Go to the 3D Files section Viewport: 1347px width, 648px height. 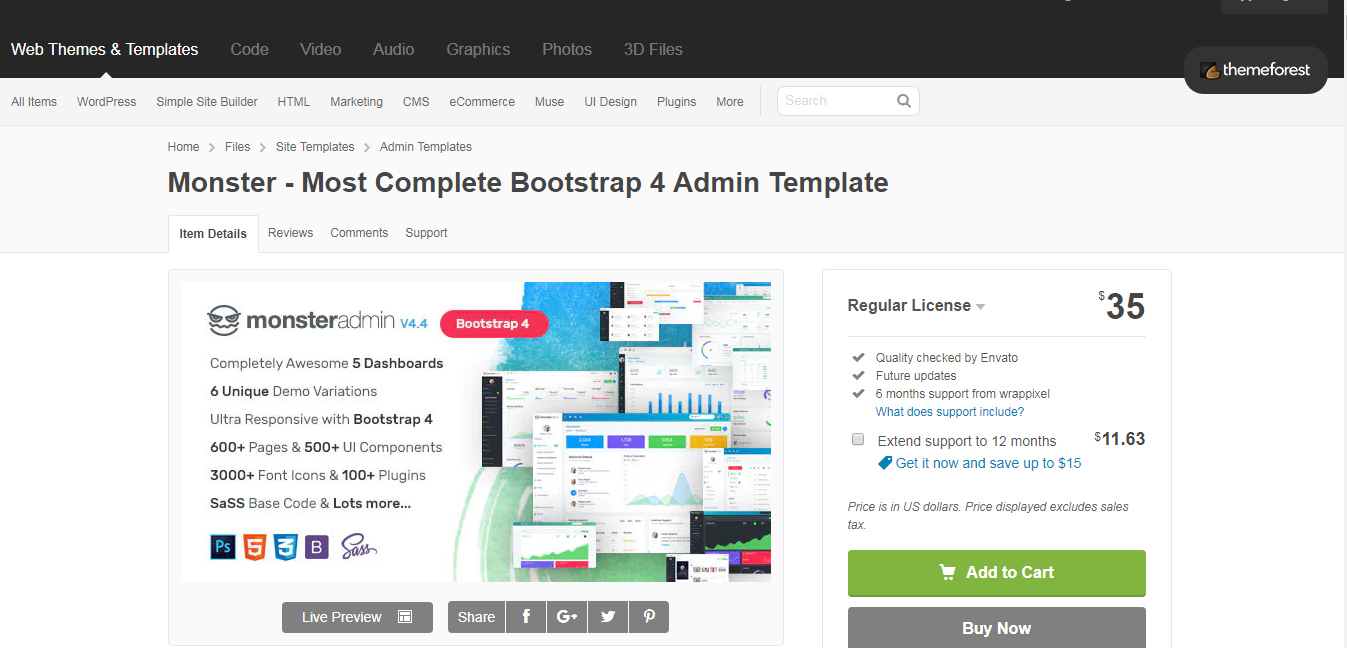[x=653, y=49]
